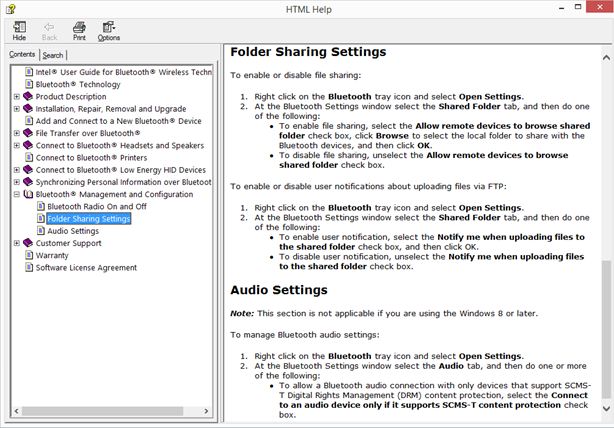614x428 pixels.
Task: Open the Bluetooth Technology topic
Action: coord(78,84)
